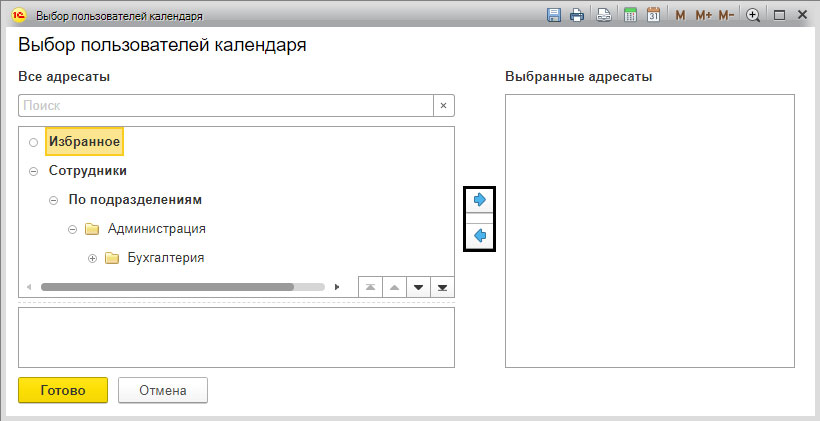Click the M+ memory add button
The width and height of the screenshot is (820, 421).
click(703, 15)
